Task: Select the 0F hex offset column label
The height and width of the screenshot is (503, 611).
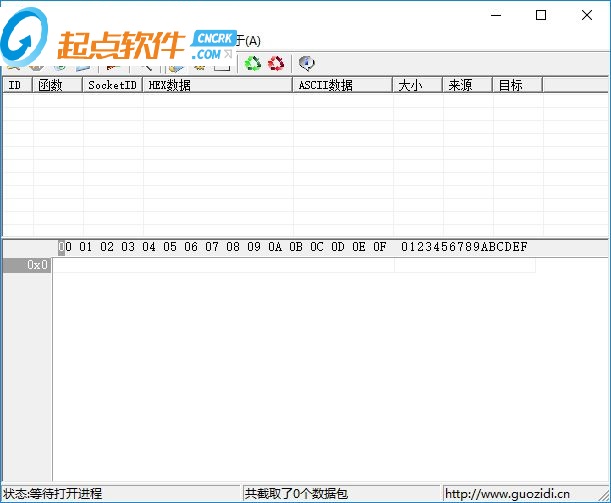Action: point(380,247)
